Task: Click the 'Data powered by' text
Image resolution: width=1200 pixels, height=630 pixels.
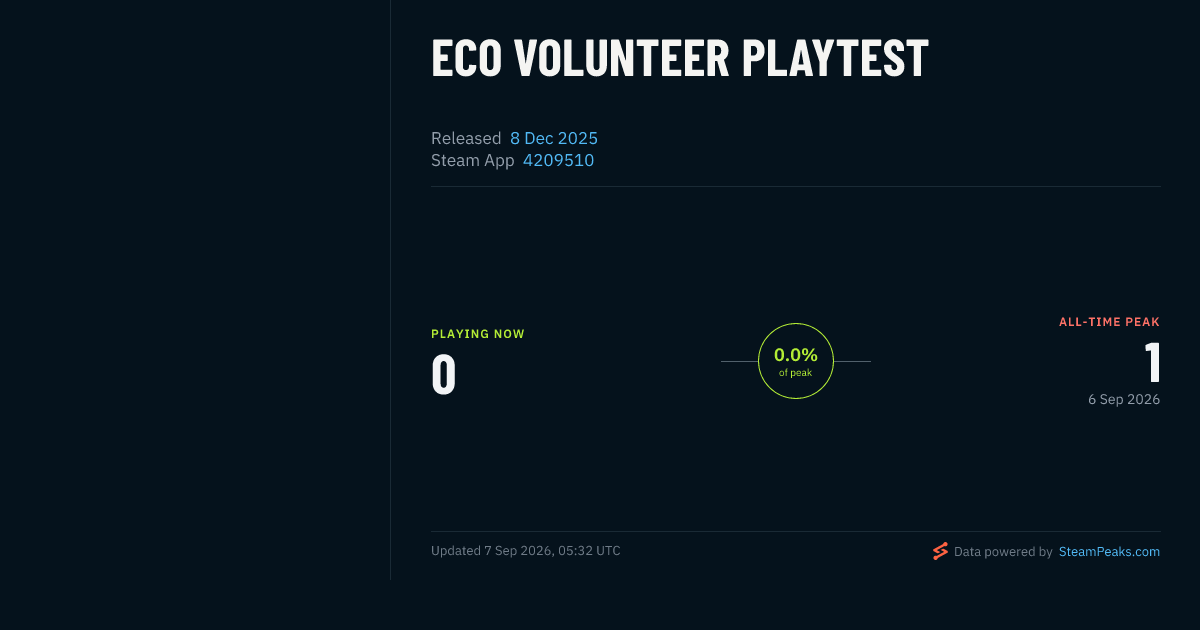Action: click(1003, 551)
